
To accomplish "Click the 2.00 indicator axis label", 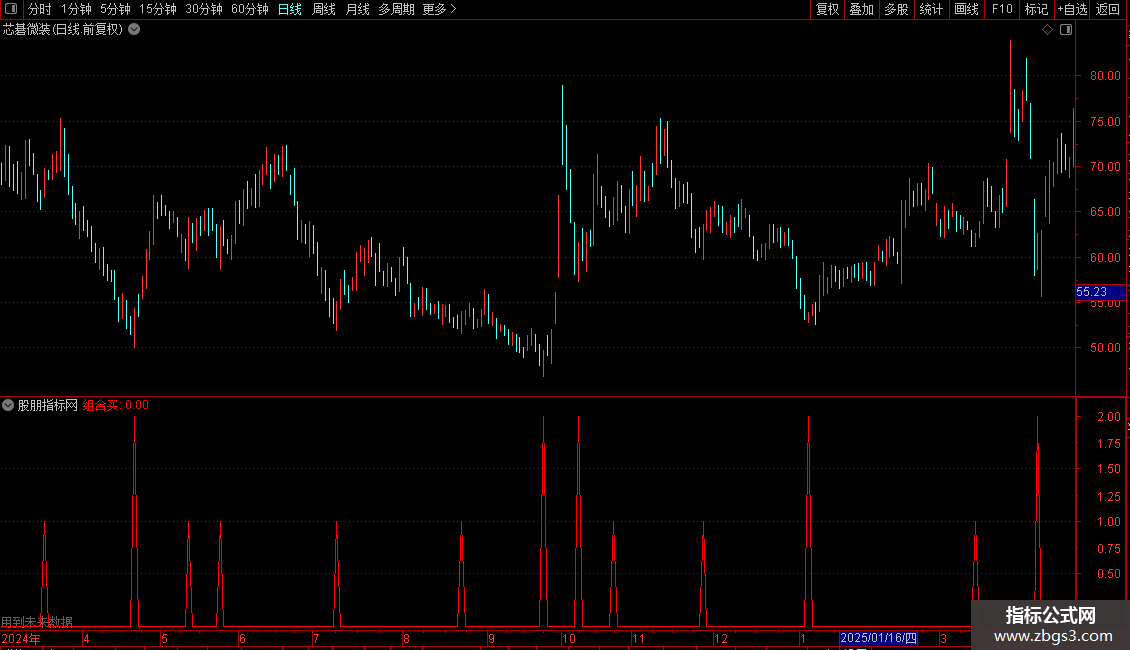I will [x=1109, y=417].
